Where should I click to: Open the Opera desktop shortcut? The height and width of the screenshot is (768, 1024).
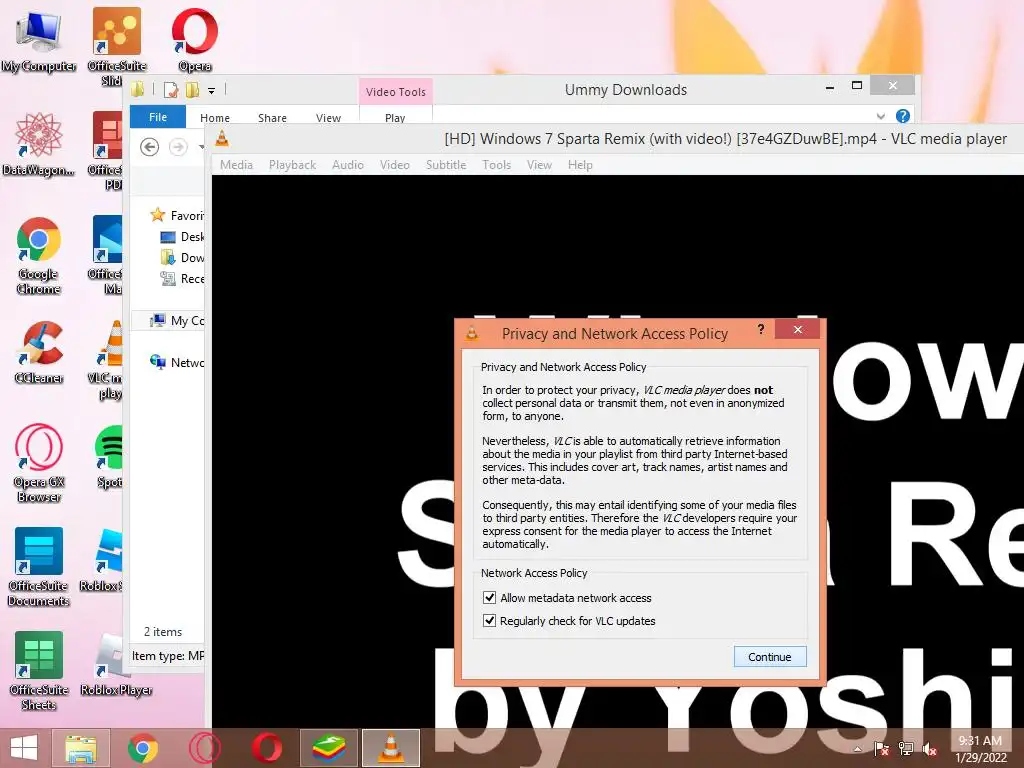coord(195,39)
